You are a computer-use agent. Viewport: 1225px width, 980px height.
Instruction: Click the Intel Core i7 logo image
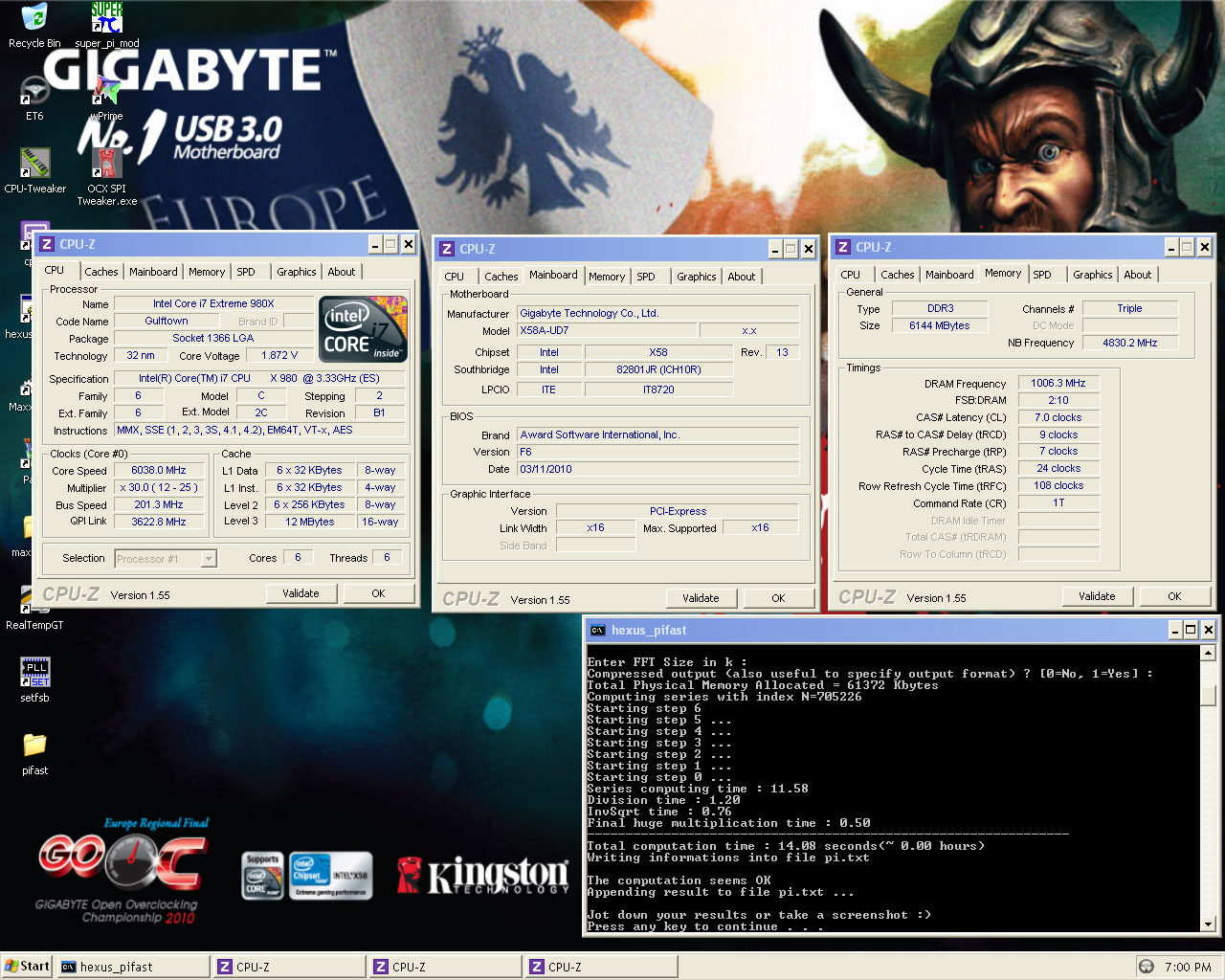click(x=363, y=328)
